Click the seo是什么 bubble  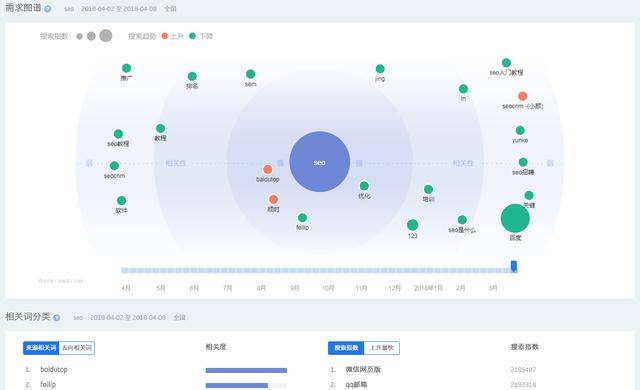[462, 220]
